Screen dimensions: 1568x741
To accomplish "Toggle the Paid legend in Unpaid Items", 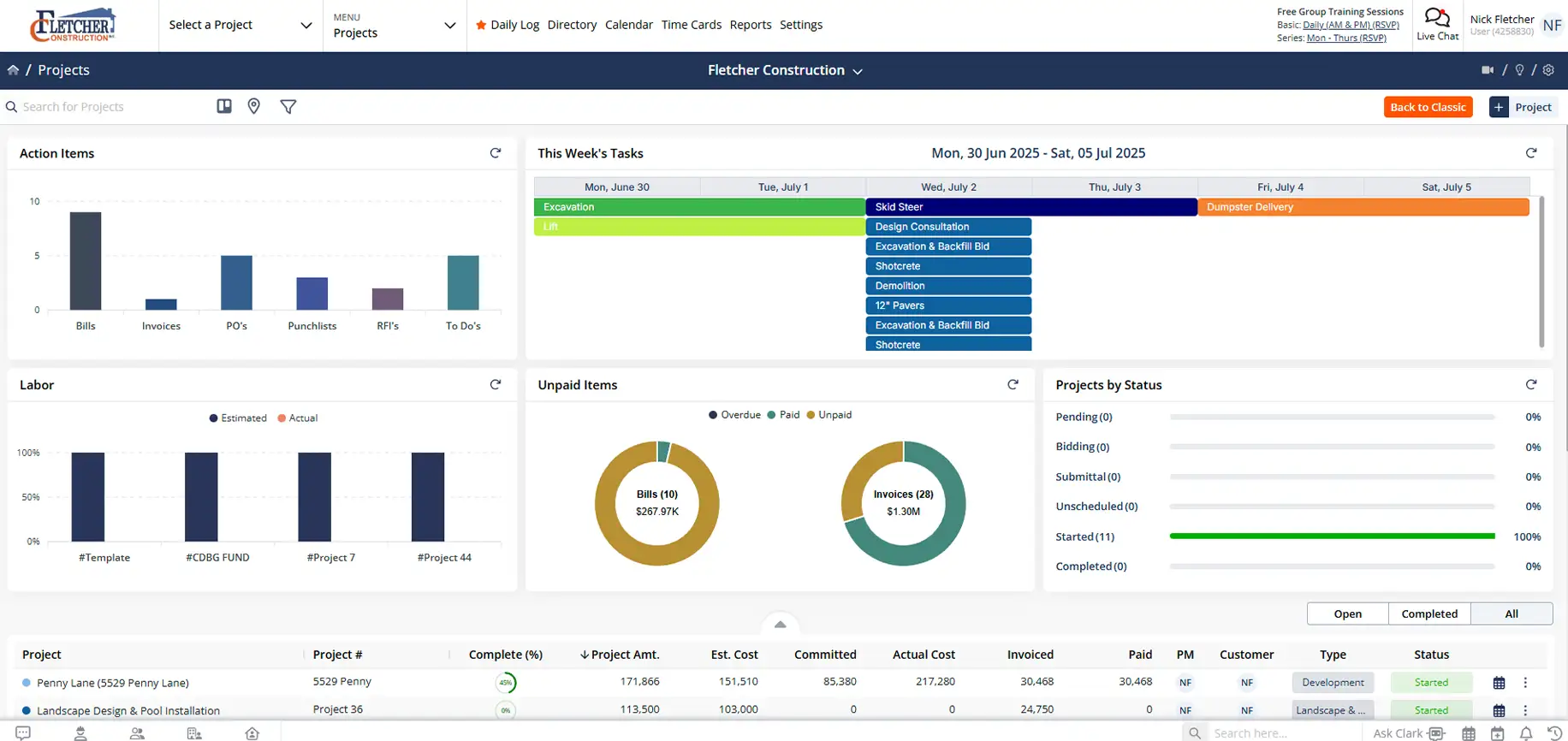I will [x=783, y=415].
